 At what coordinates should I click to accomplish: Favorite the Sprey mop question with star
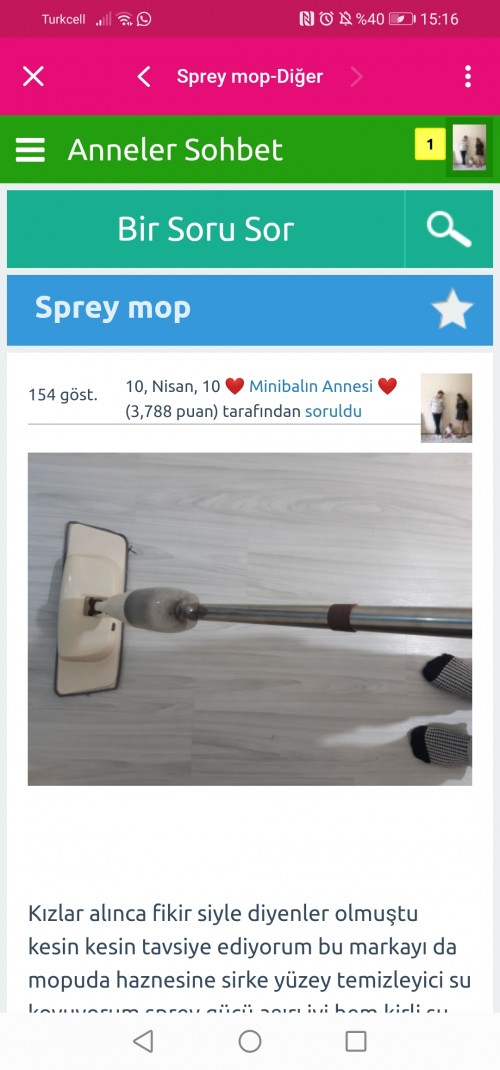[452, 309]
